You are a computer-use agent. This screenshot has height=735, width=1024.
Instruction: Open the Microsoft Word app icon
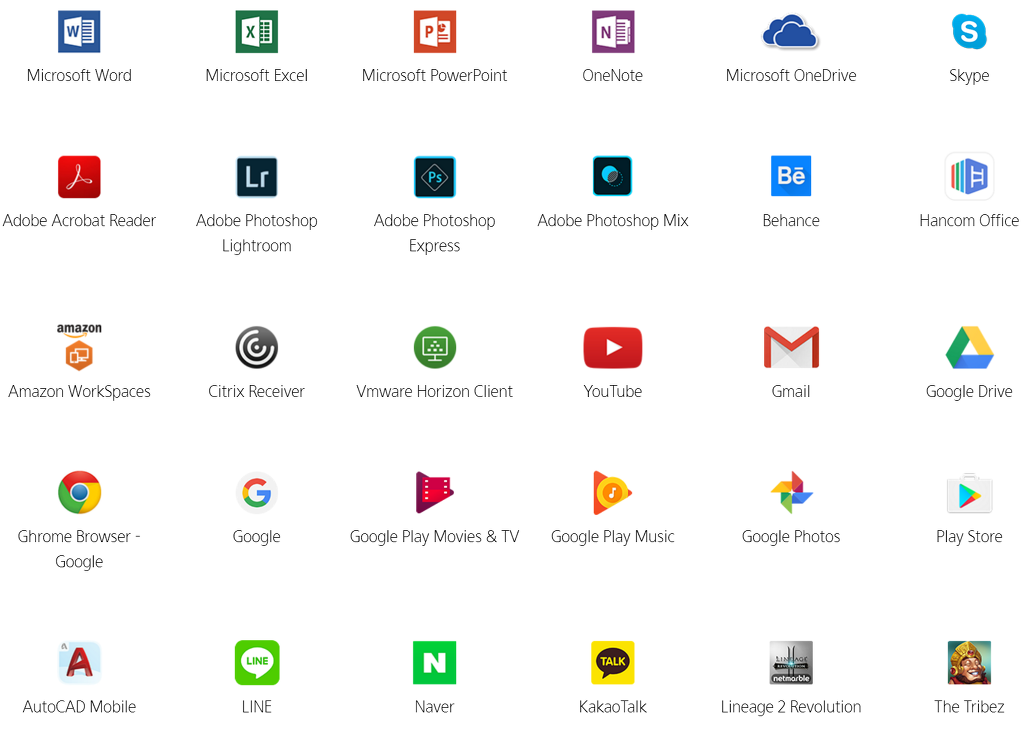click(x=79, y=32)
